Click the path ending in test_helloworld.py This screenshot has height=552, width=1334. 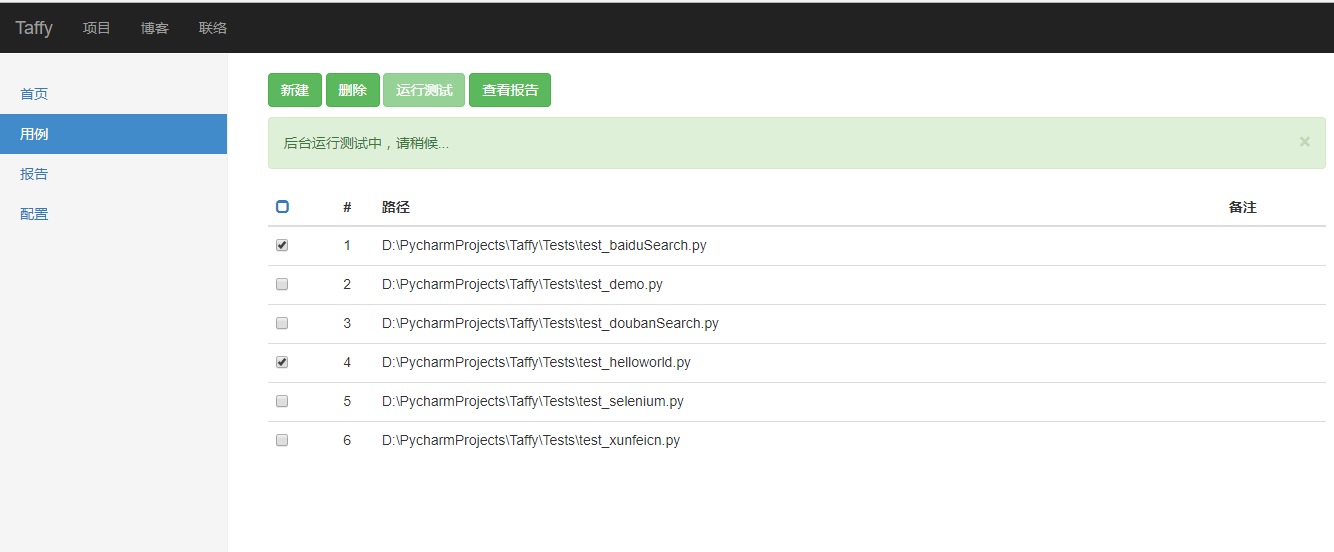pyautogui.click(x=536, y=362)
